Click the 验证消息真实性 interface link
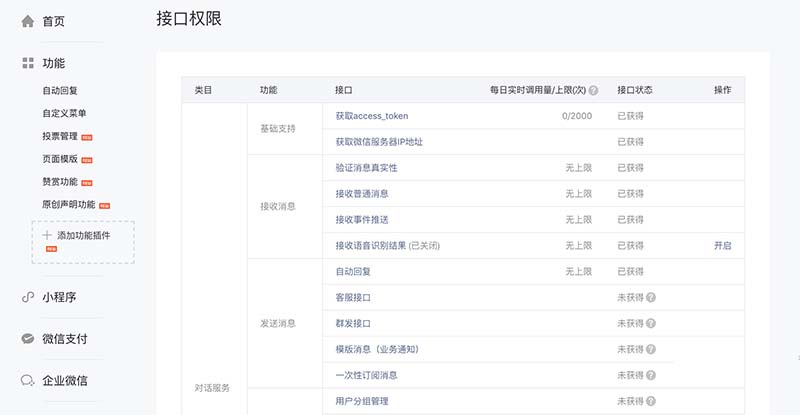This screenshot has width=800, height=415. [366, 168]
